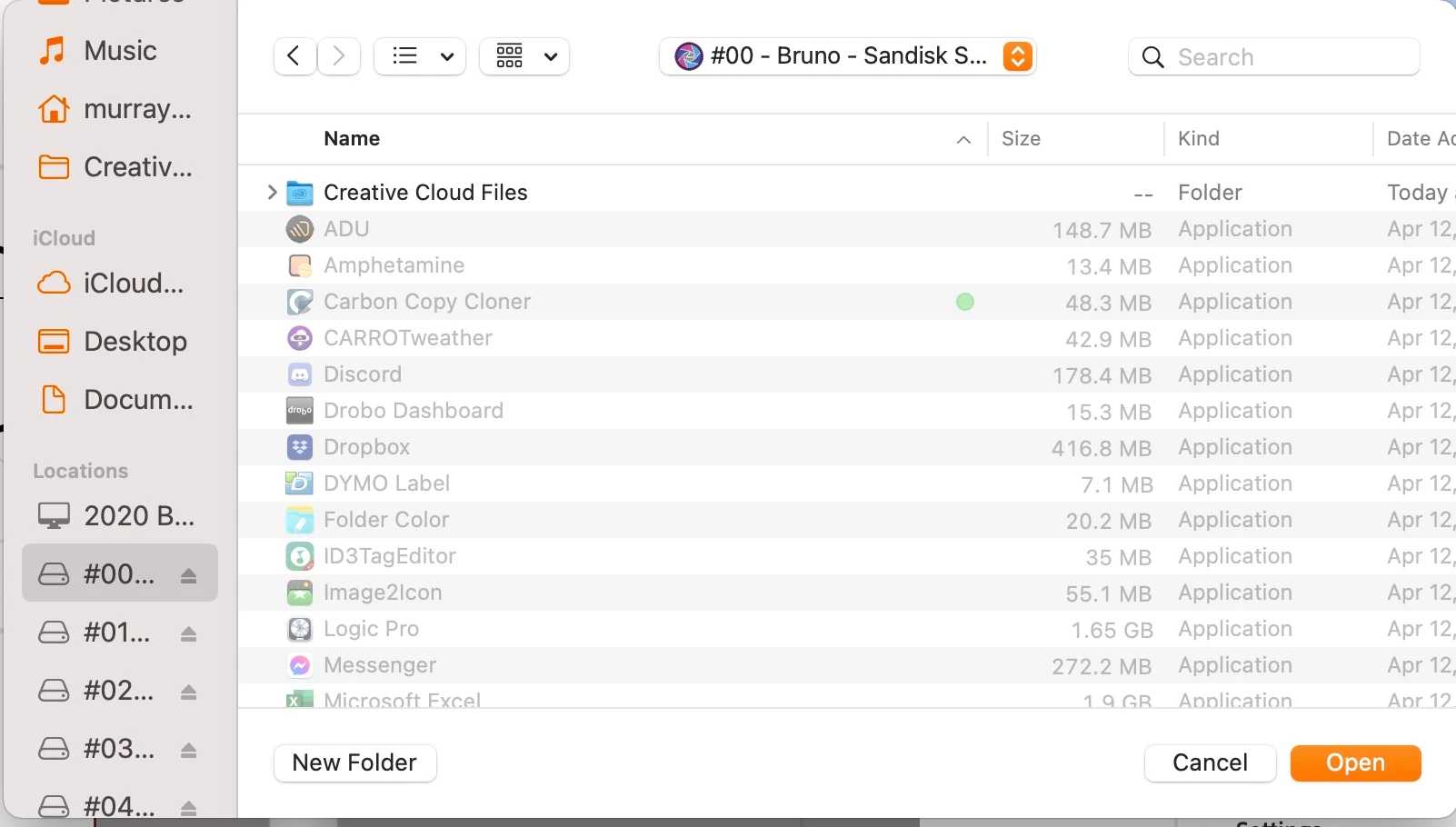This screenshot has height=827, width=1456.
Task: Click the ADU app icon
Action: click(300, 229)
